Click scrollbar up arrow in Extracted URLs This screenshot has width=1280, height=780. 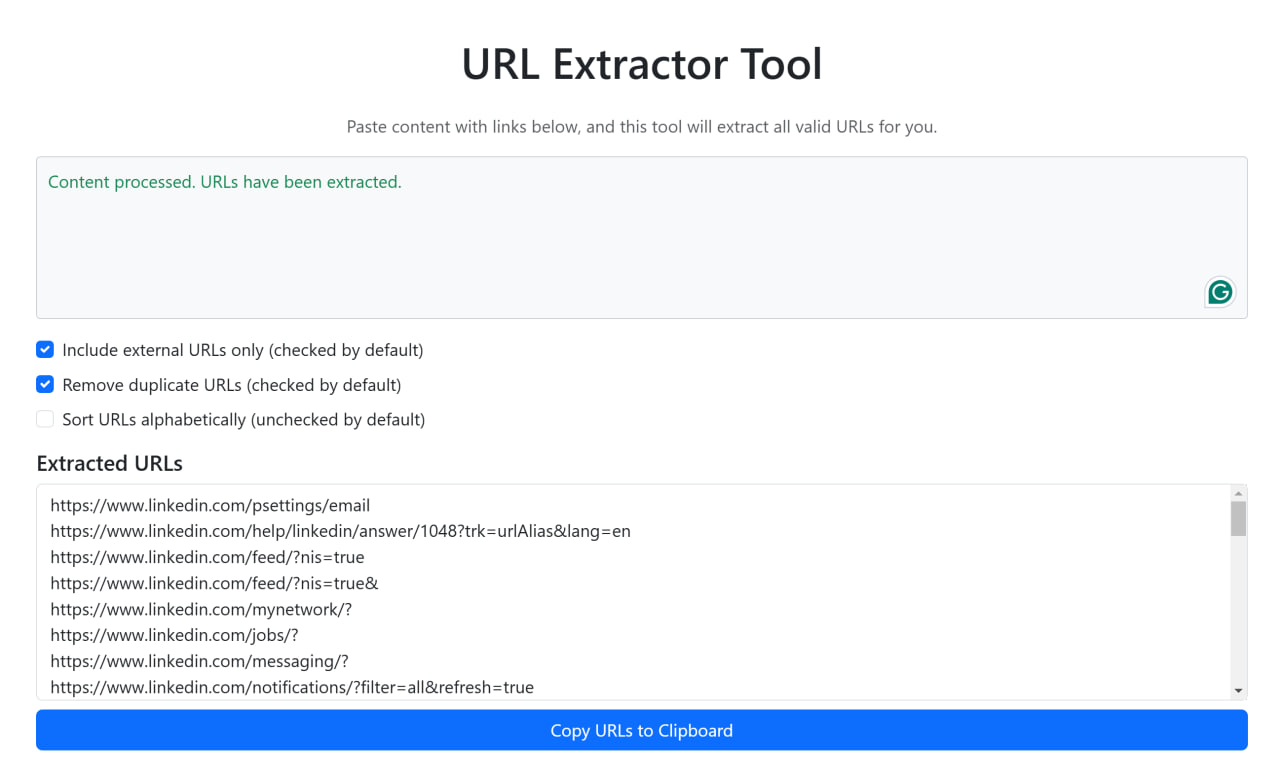pos(1239,493)
